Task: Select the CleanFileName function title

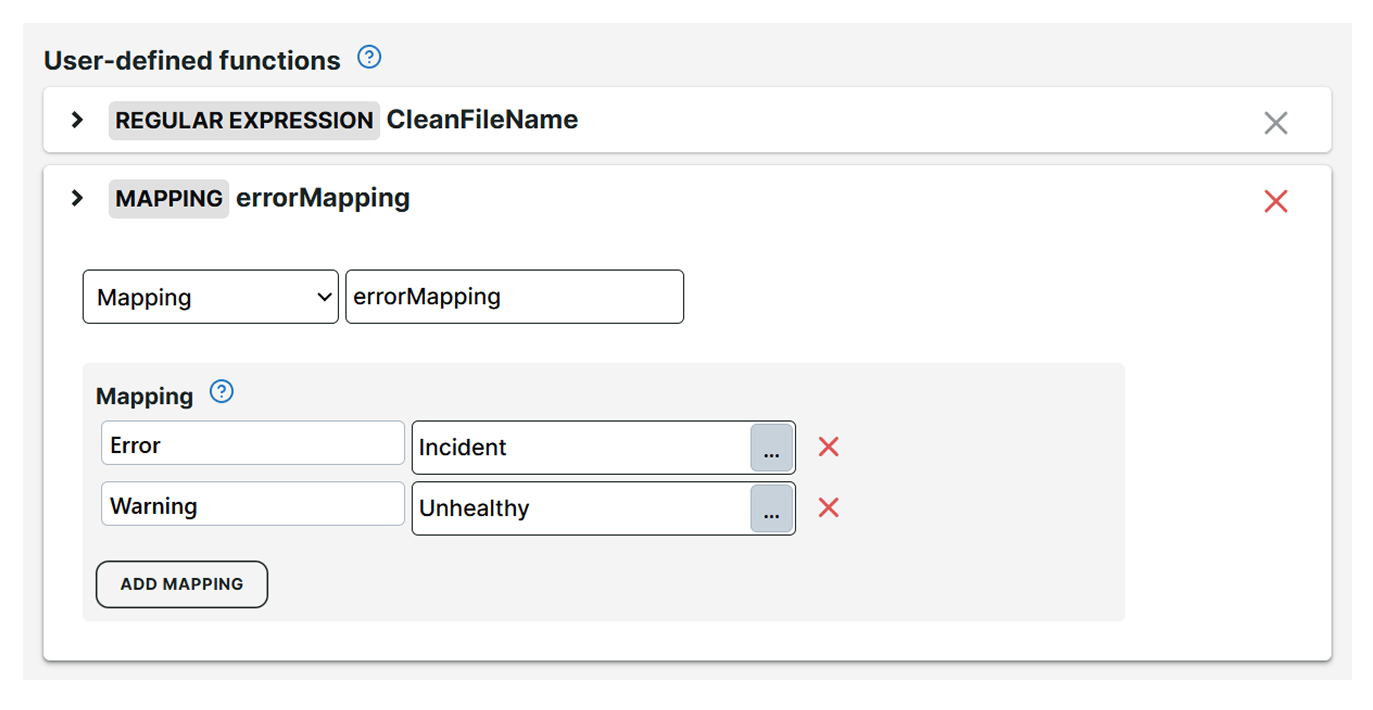Action: pyautogui.click(x=482, y=120)
